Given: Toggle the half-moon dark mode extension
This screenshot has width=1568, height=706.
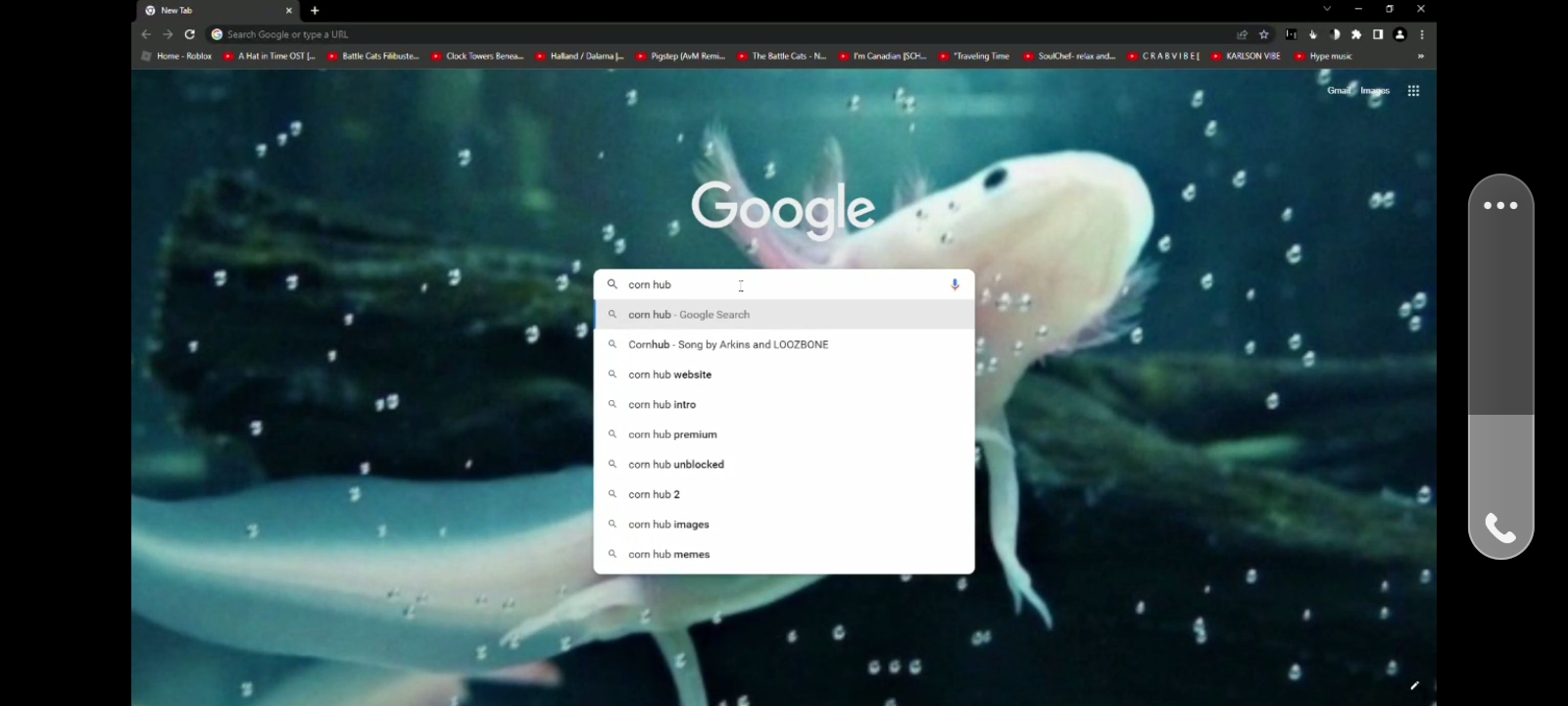Looking at the screenshot, I should (x=1334, y=34).
